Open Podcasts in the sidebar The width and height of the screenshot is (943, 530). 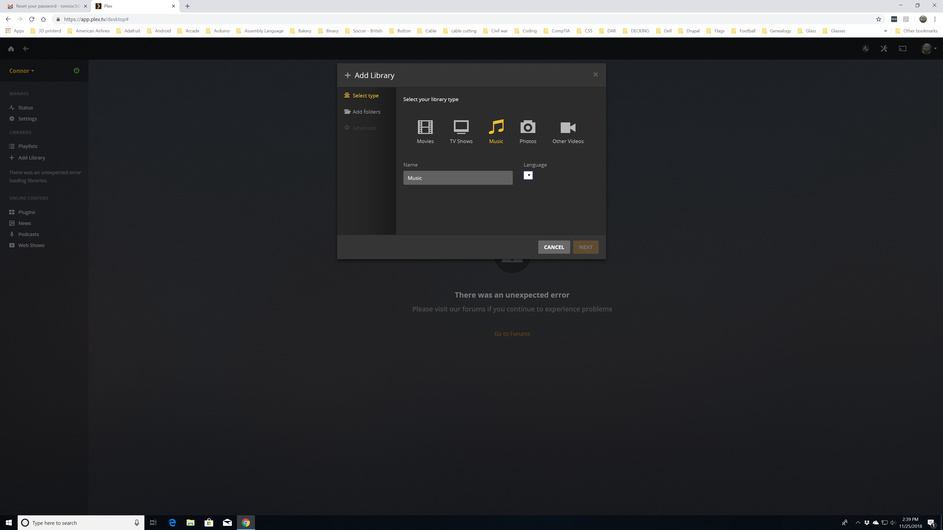click(24, 235)
